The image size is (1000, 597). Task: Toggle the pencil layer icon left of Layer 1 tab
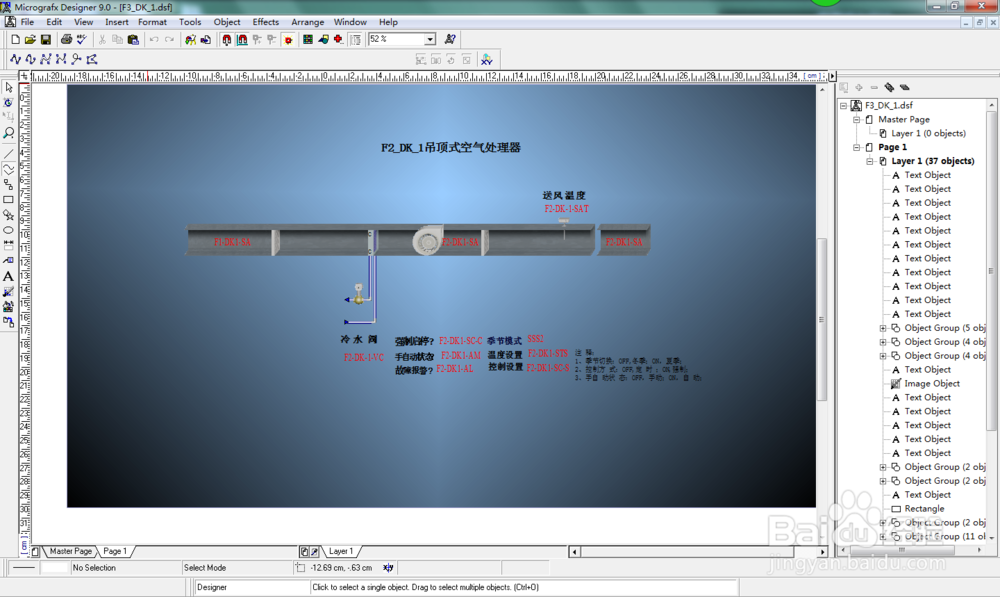click(314, 551)
